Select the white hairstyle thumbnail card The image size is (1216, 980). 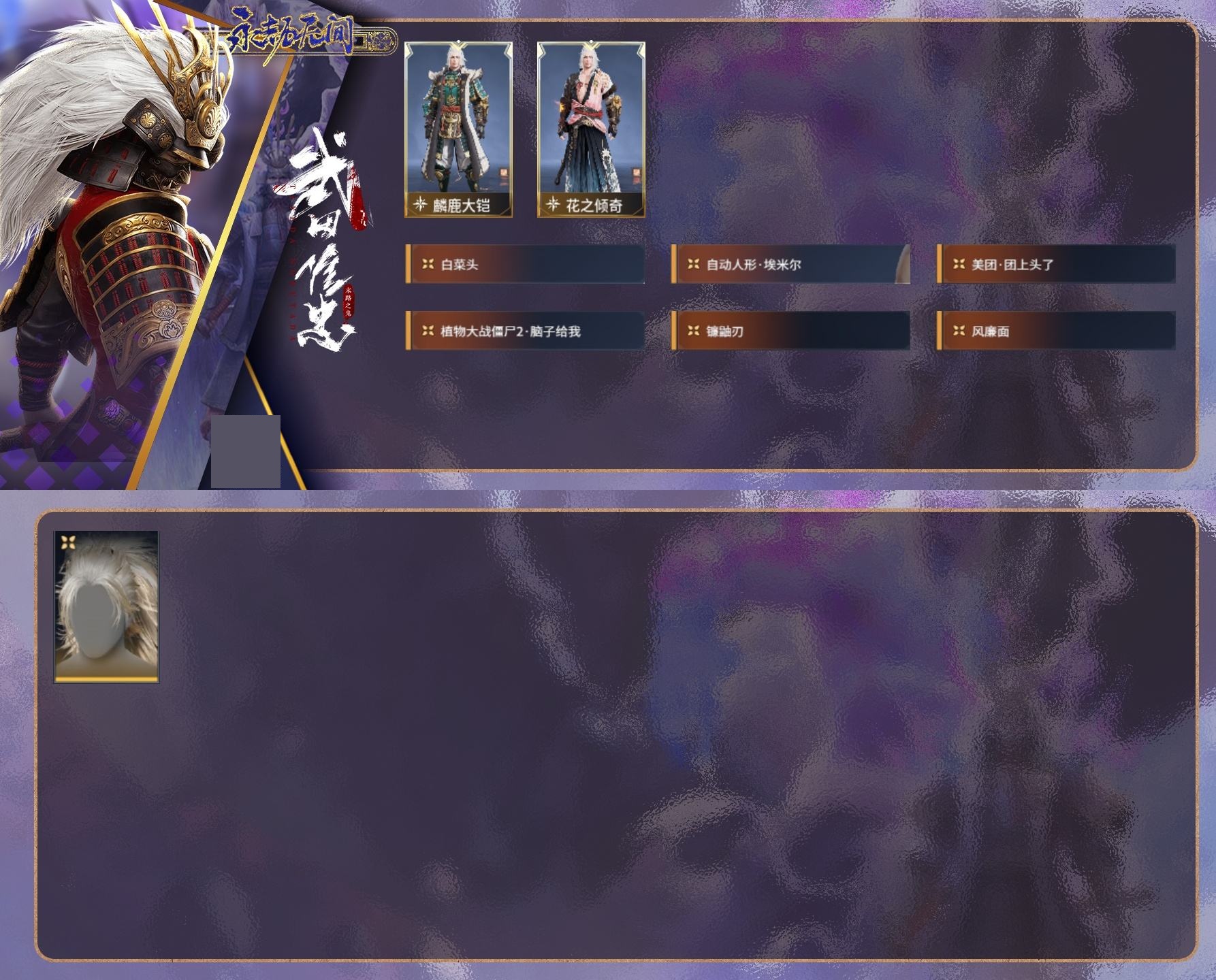106,607
